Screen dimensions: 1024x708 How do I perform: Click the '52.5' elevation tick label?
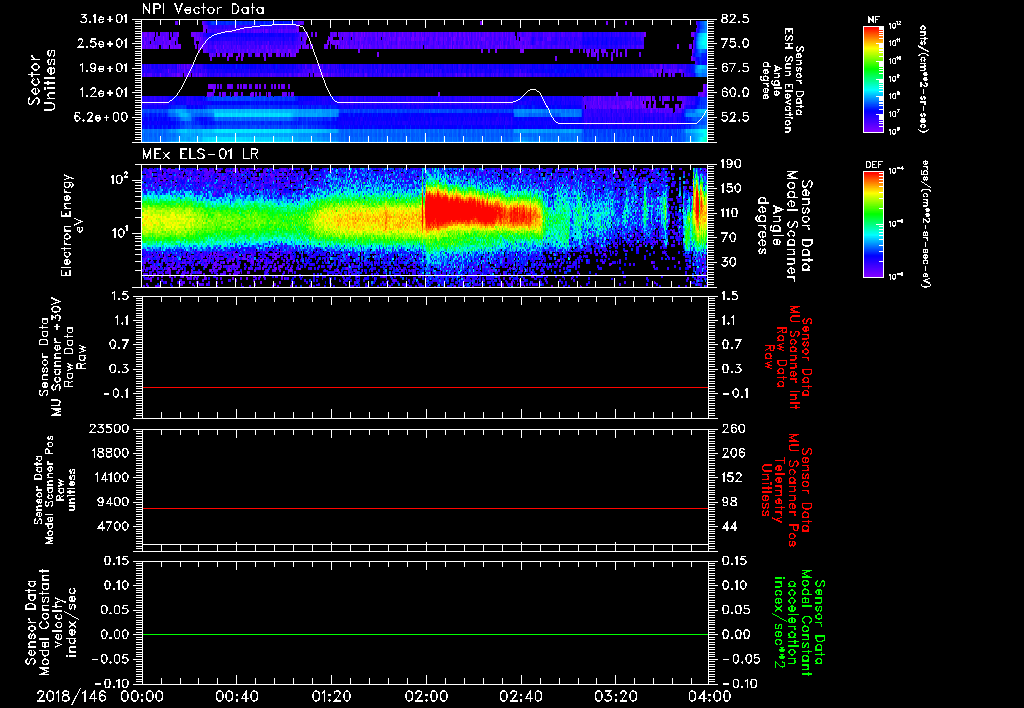point(736,117)
